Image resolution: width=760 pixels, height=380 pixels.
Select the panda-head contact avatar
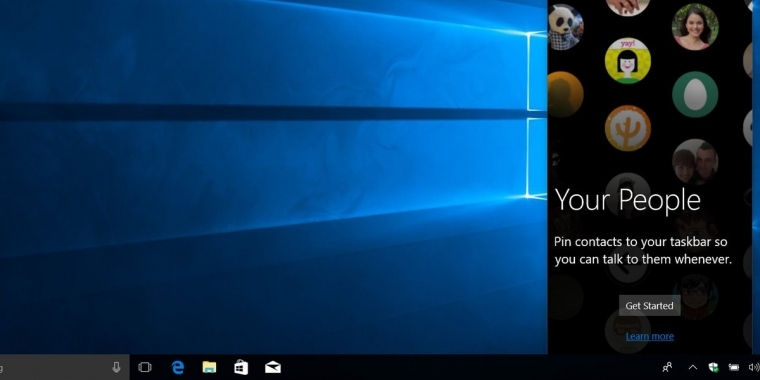pos(565,27)
